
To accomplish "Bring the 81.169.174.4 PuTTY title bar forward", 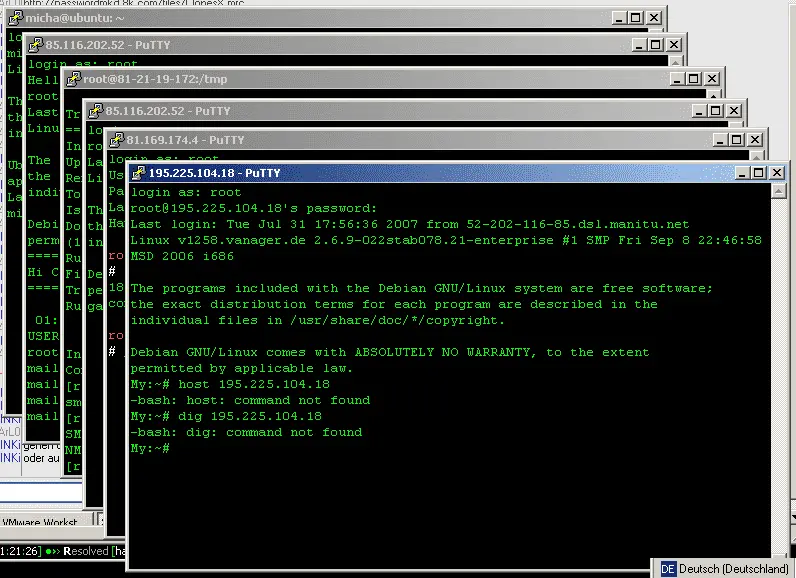I will point(400,141).
